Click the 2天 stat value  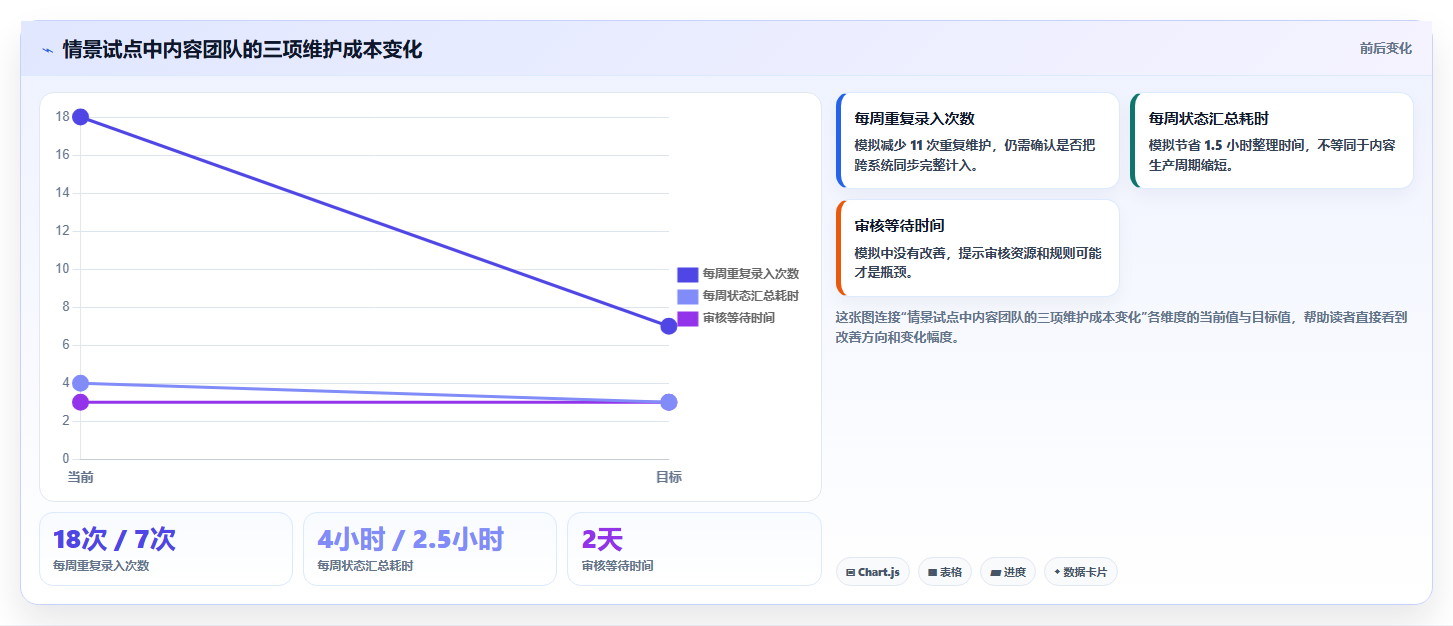pos(602,540)
